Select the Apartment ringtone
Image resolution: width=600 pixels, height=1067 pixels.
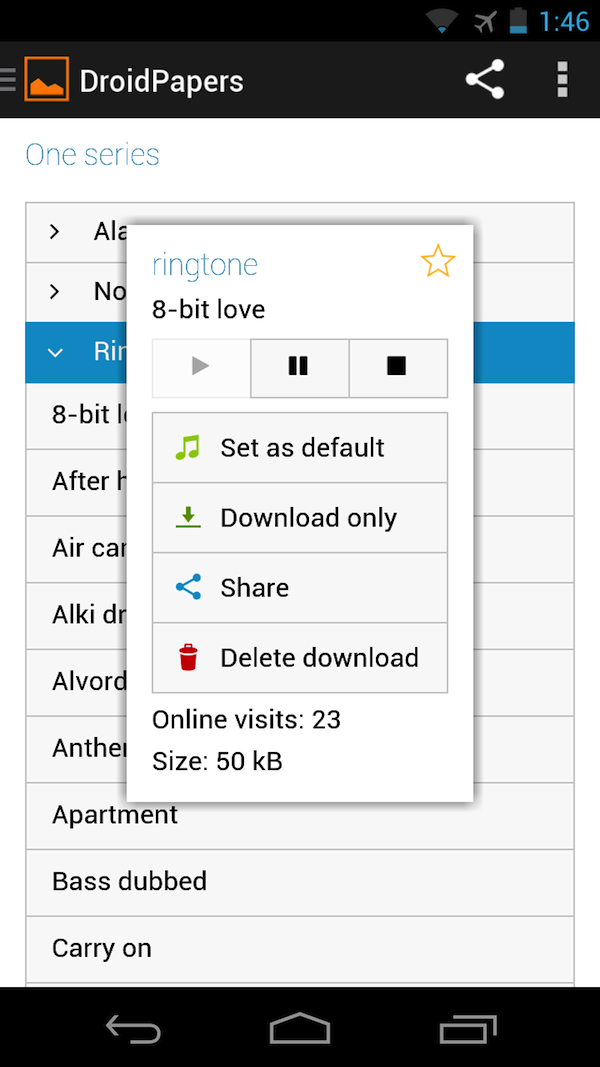115,815
